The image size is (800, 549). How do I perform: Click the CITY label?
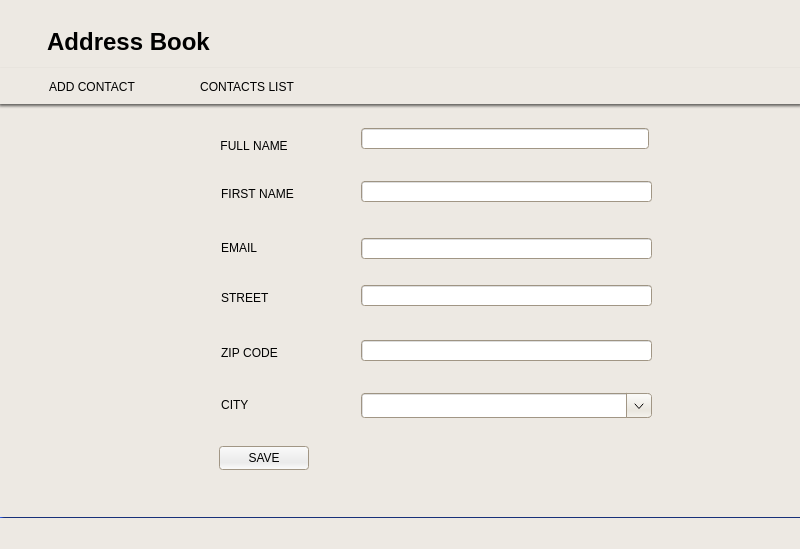coord(234,405)
